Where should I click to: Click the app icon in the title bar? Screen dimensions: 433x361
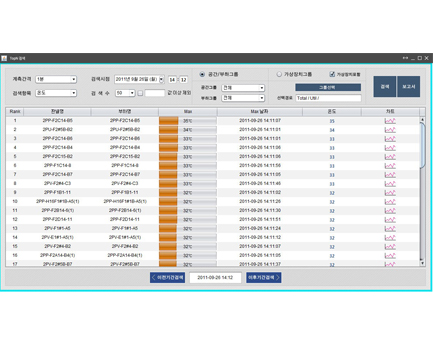tap(4, 58)
